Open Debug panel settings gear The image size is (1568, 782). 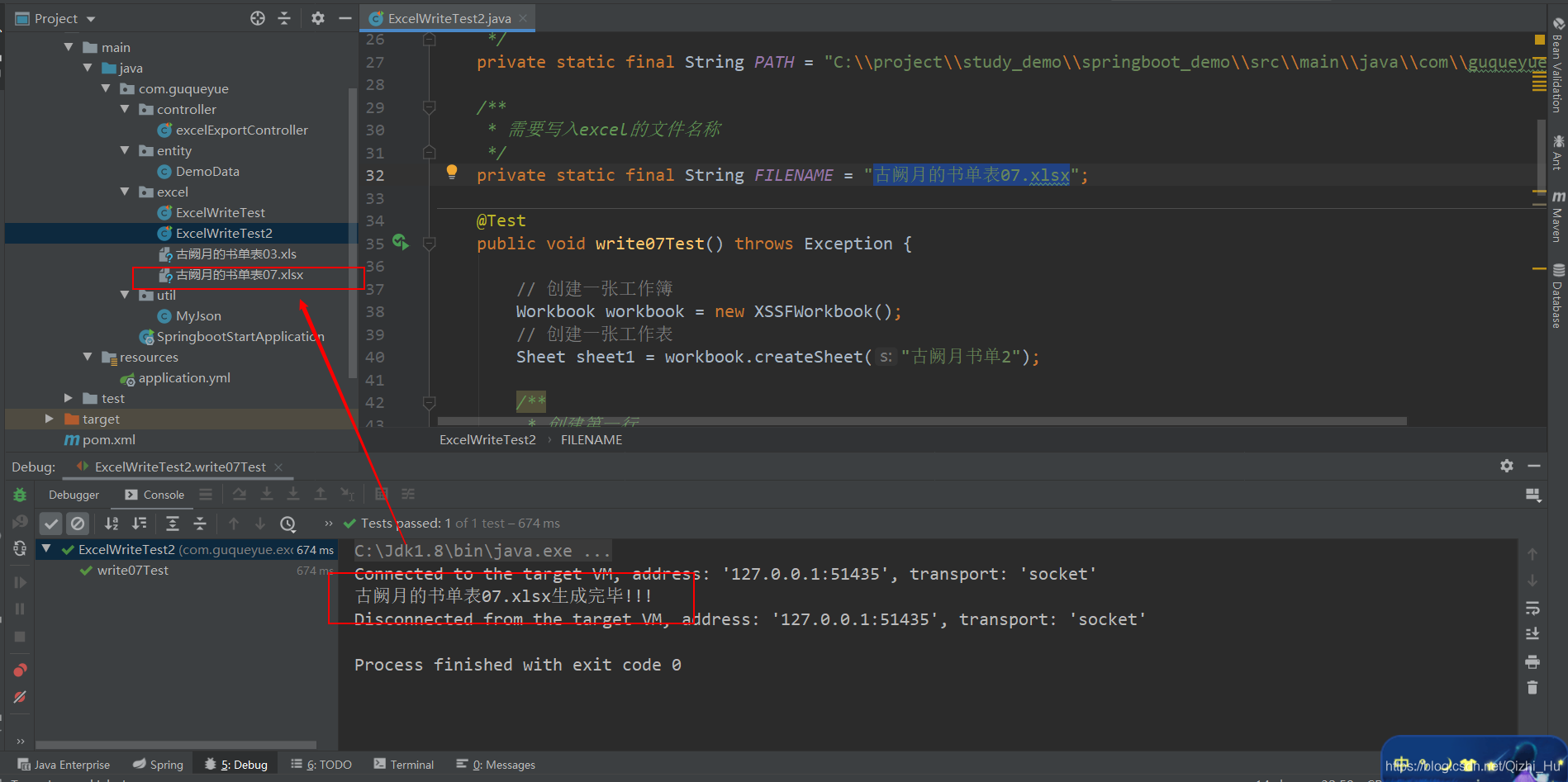coord(1507,466)
